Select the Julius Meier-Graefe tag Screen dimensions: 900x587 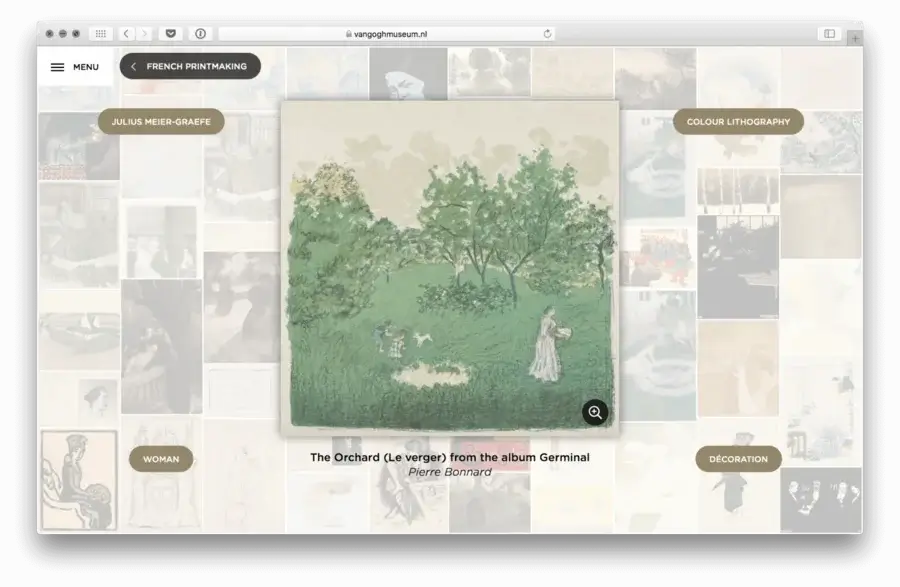tap(161, 122)
